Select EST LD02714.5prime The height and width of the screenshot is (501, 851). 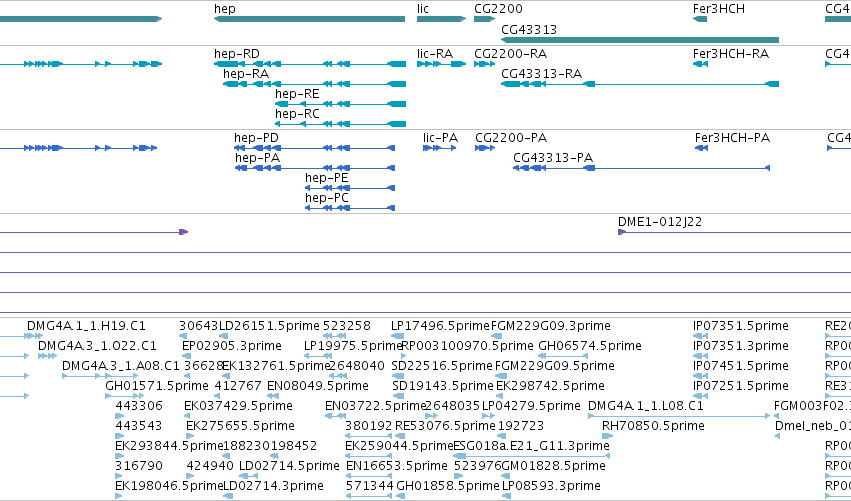tap(248, 477)
